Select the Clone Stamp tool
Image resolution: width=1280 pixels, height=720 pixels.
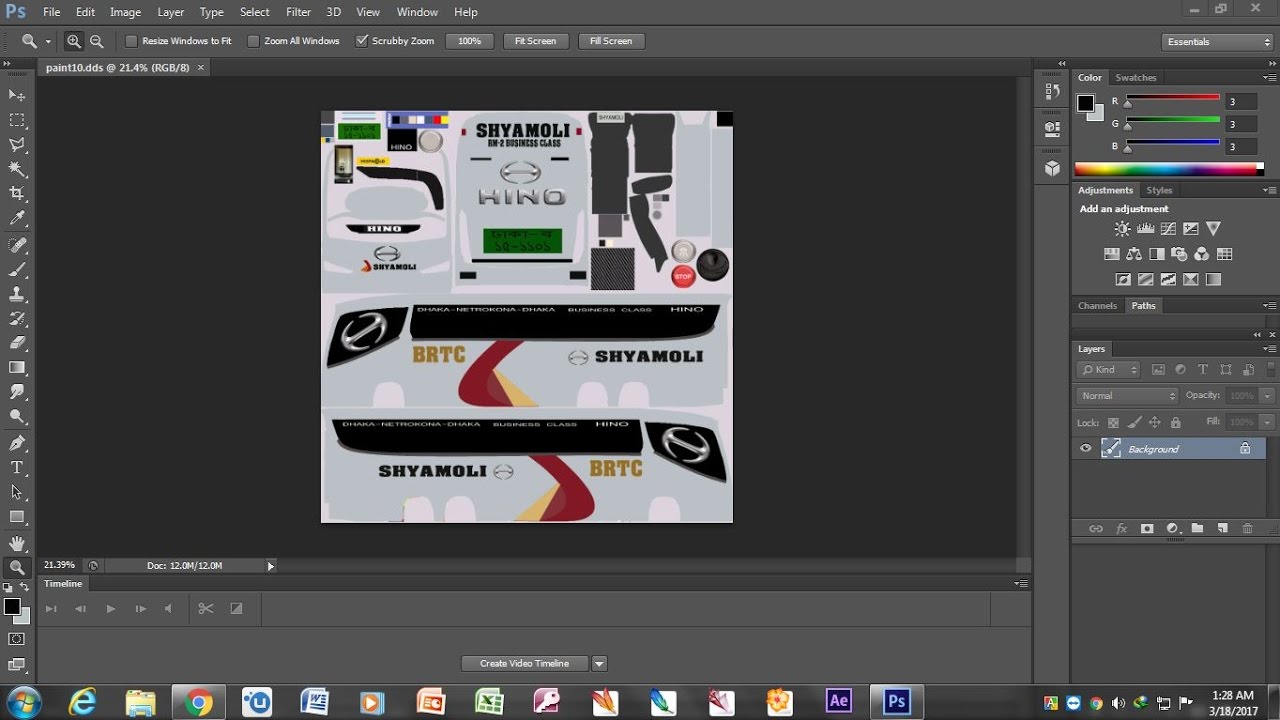point(17,295)
